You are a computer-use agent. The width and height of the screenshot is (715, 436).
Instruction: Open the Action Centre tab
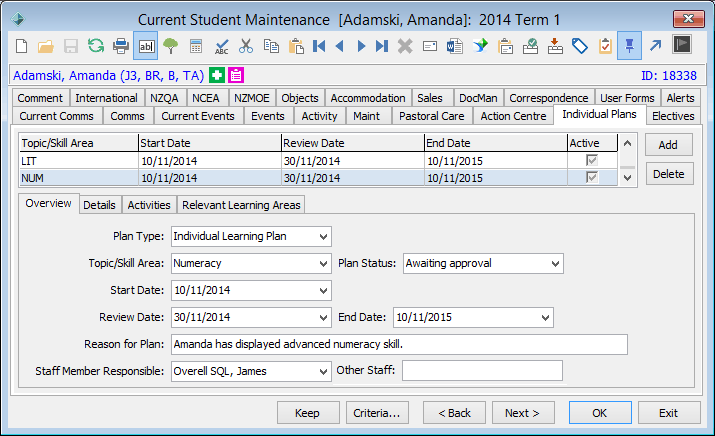point(513,116)
